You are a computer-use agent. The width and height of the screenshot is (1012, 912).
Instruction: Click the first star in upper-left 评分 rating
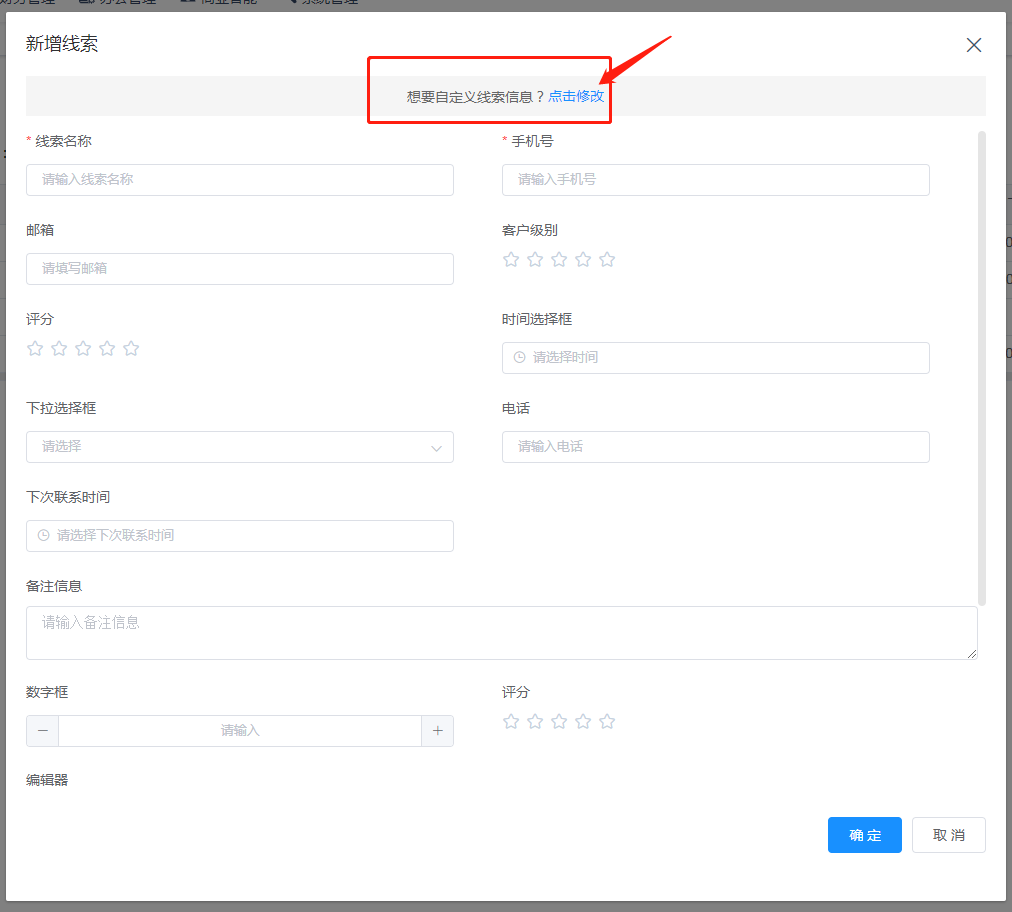click(35, 349)
